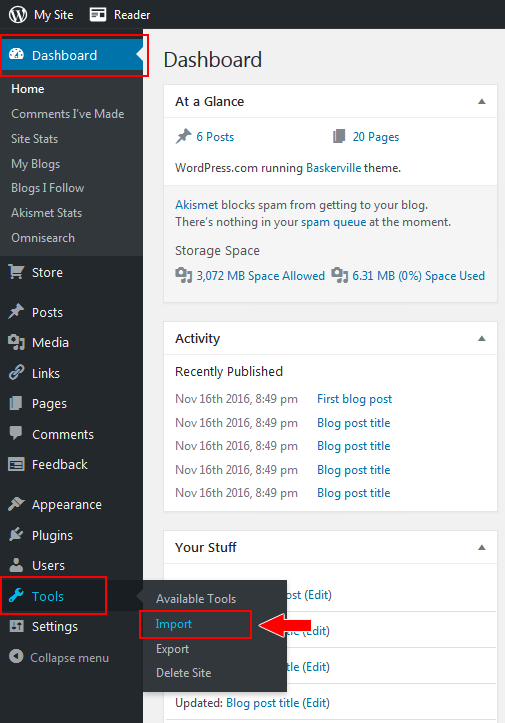
Task: Click the Users person icon
Action: tap(16, 565)
